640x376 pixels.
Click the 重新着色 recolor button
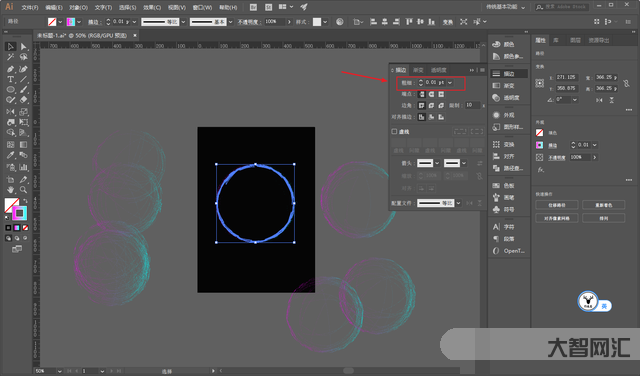pos(604,205)
